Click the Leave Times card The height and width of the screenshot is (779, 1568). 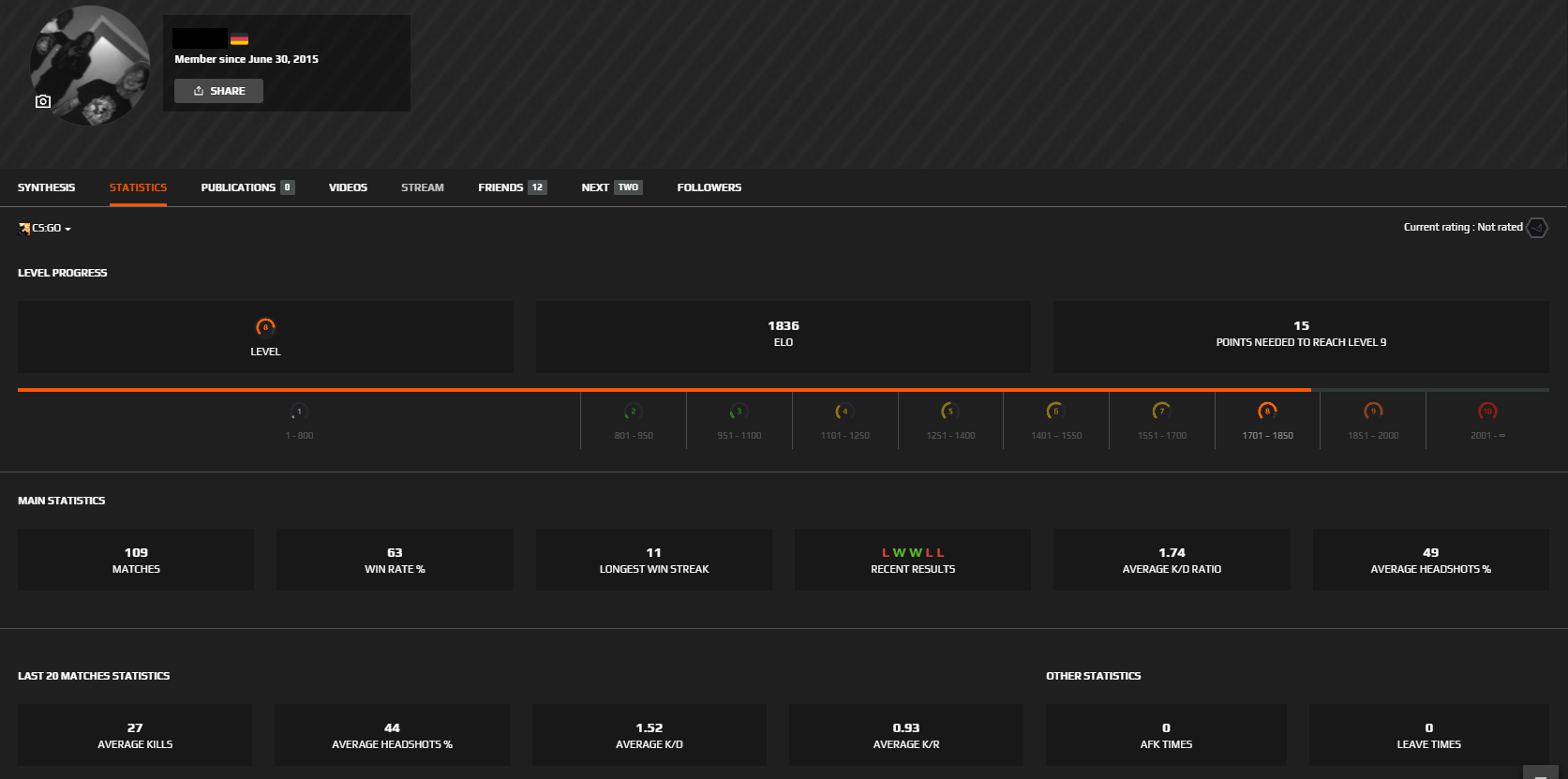[x=1429, y=735]
